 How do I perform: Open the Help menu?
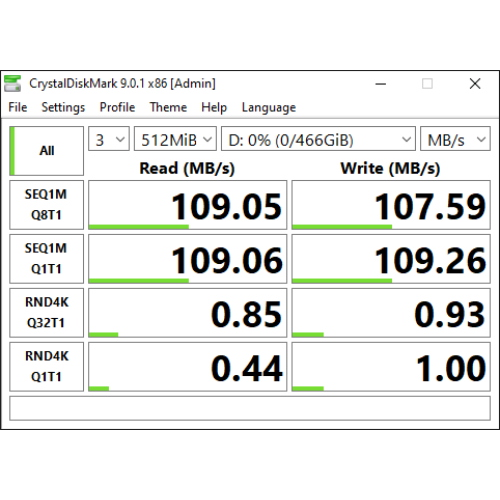(214, 107)
